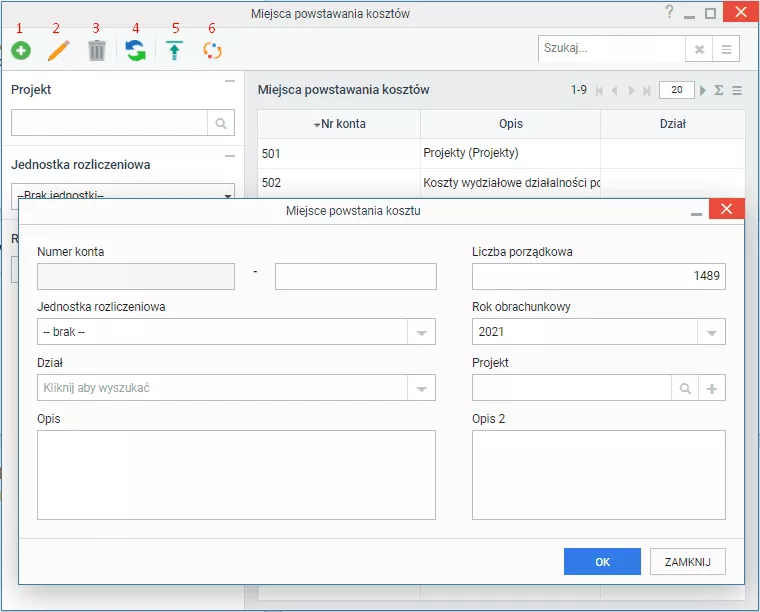Open the Brak jednostki dropdown in left panel

tap(123, 195)
